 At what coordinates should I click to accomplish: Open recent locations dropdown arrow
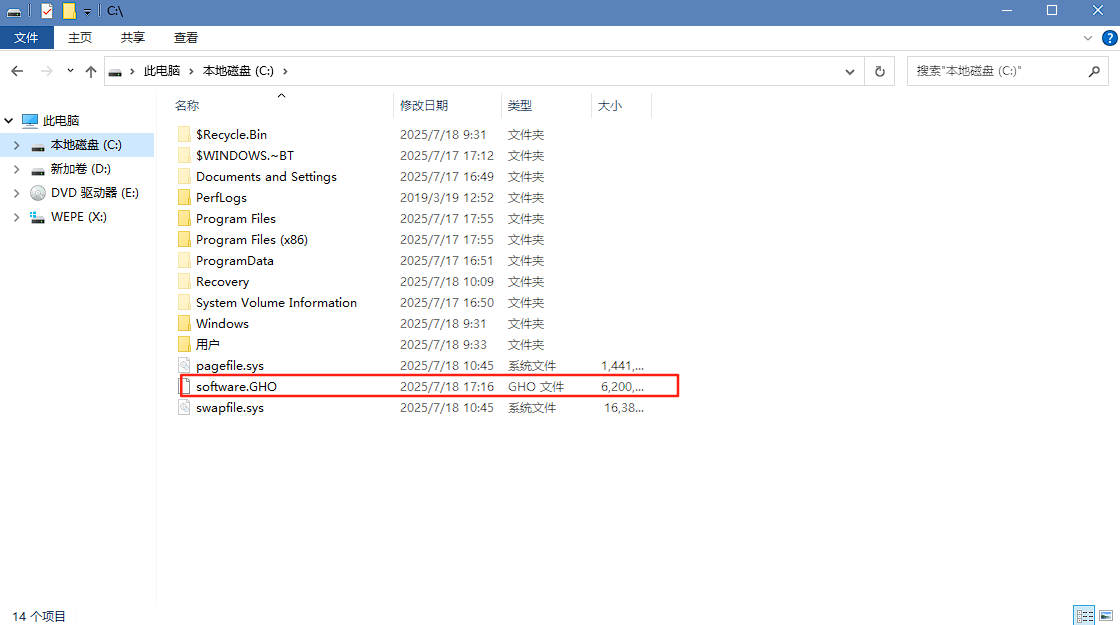click(70, 72)
